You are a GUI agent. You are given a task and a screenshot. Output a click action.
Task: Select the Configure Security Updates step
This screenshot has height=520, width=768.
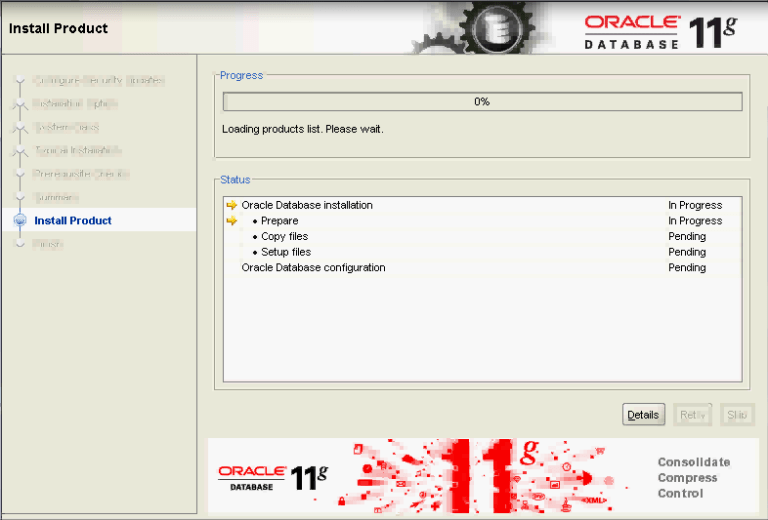tap(98, 80)
